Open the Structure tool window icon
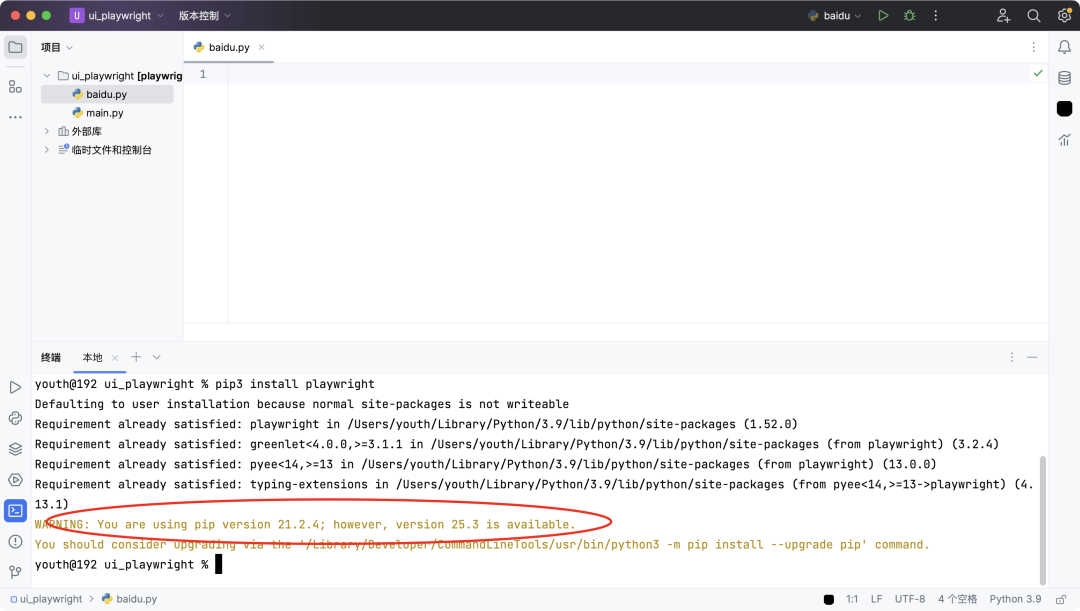This screenshot has width=1080, height=611. point(15,87)
